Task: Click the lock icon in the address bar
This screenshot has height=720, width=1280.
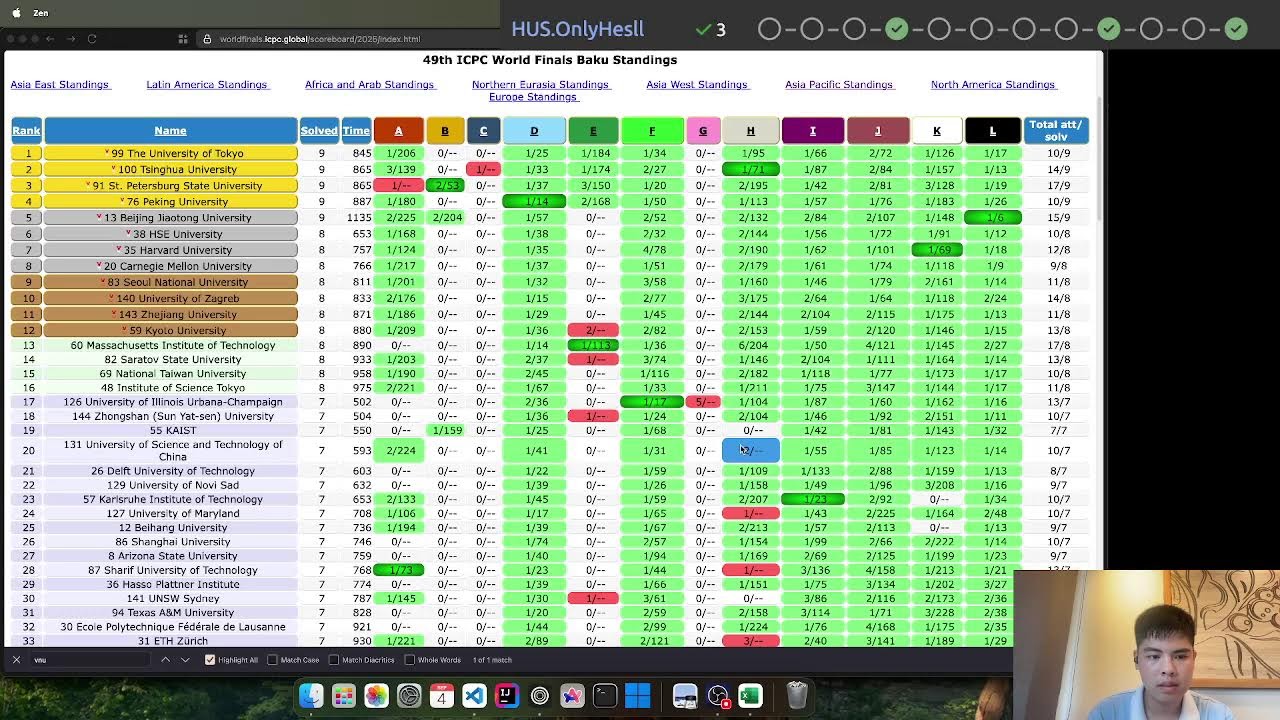Action: (207, 39)
